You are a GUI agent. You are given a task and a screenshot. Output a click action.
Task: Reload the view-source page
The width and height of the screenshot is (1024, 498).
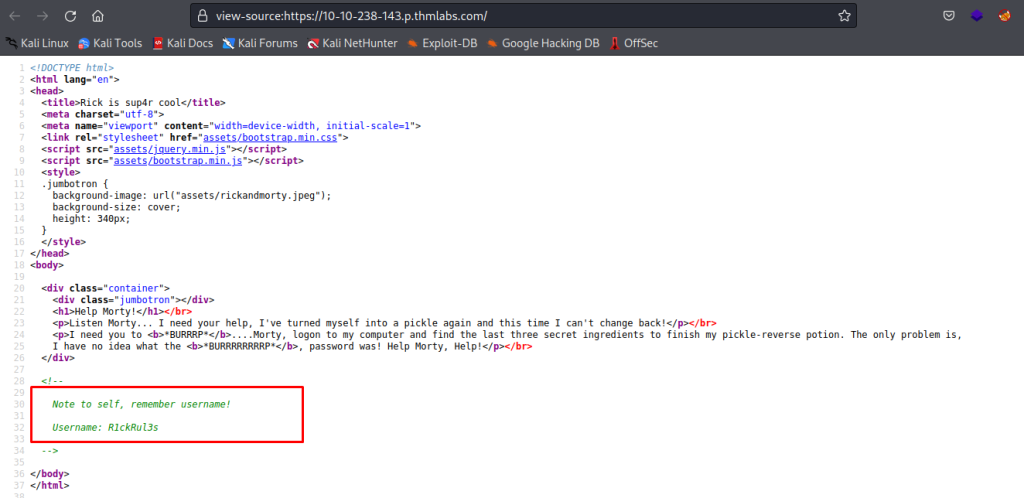pyautogui.click(x=70, y=16)
